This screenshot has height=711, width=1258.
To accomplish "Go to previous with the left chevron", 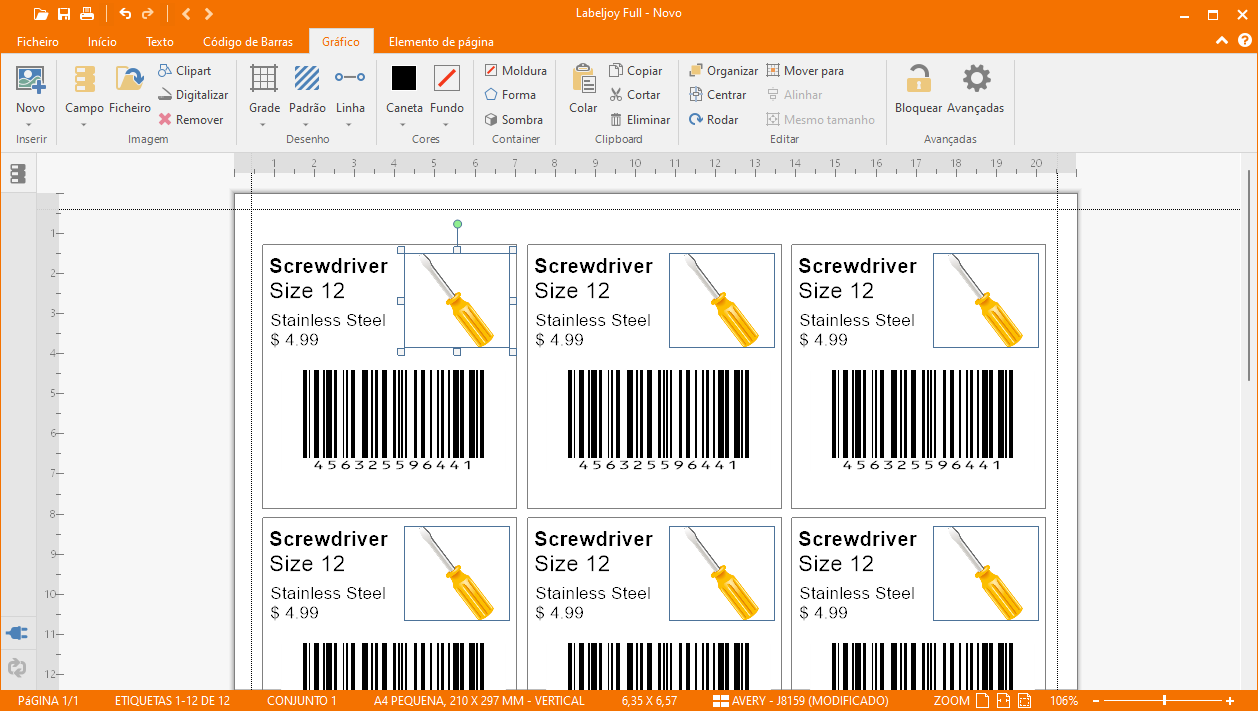I will 186,14.
